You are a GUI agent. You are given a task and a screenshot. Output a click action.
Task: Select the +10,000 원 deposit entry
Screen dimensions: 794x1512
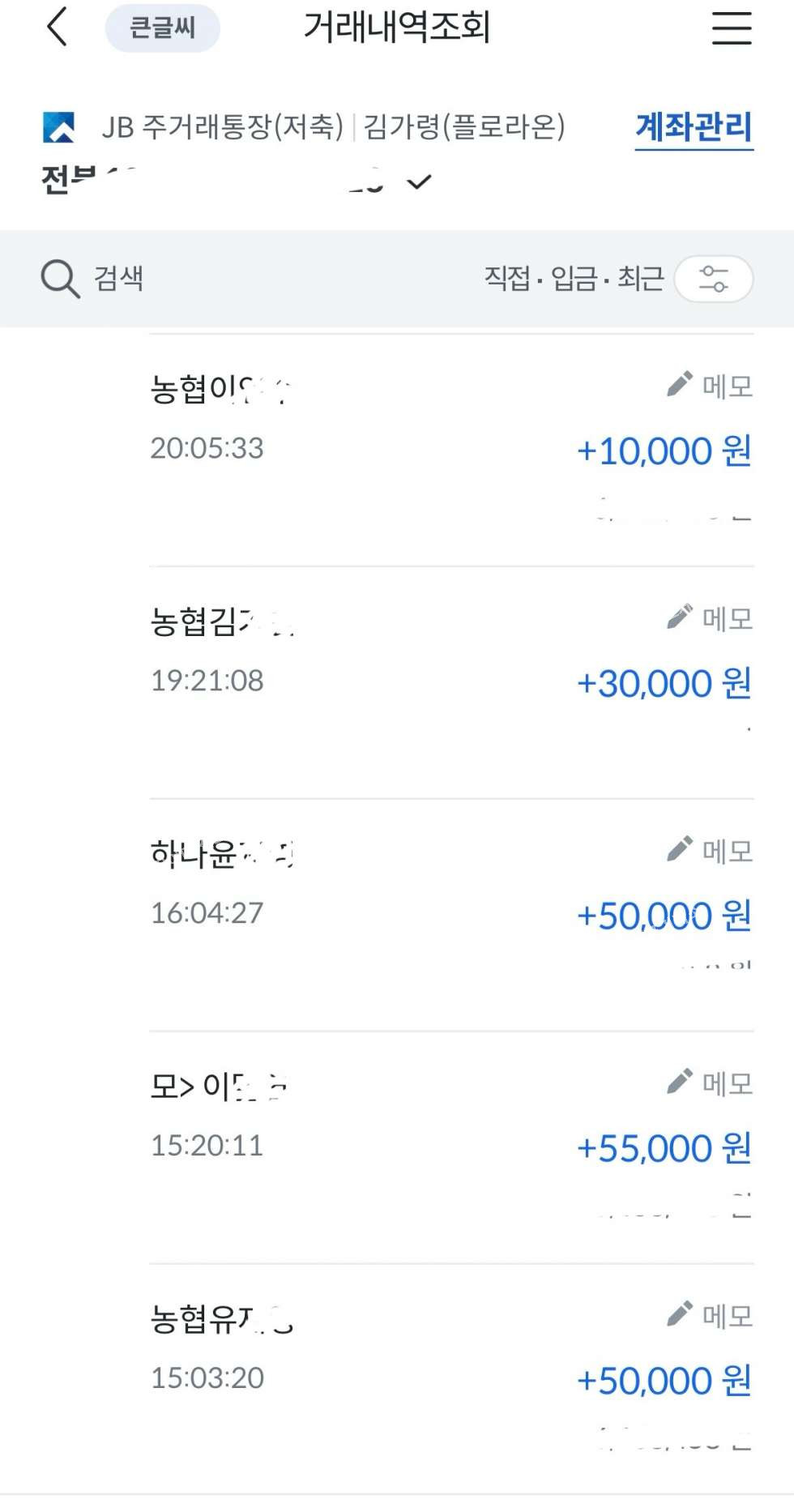[664, 451]
